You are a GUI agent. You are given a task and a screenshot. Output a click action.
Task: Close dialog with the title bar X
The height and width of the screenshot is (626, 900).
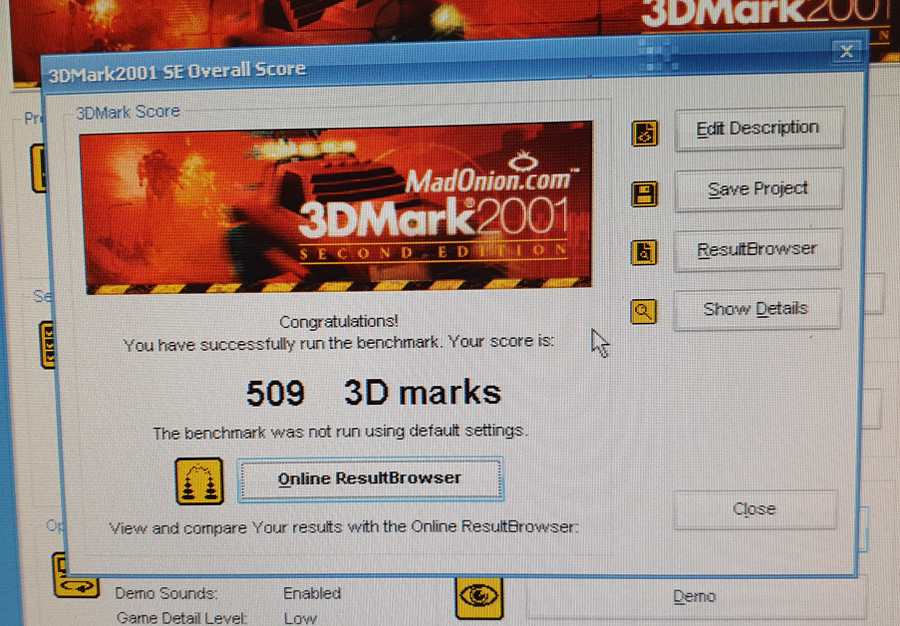click(x=846, y=51)
